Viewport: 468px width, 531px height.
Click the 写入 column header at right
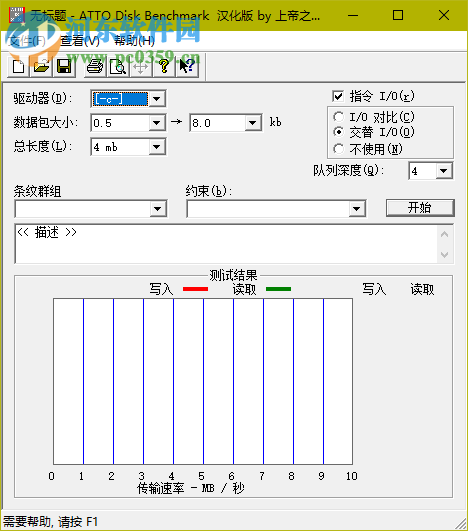(374, 289)
